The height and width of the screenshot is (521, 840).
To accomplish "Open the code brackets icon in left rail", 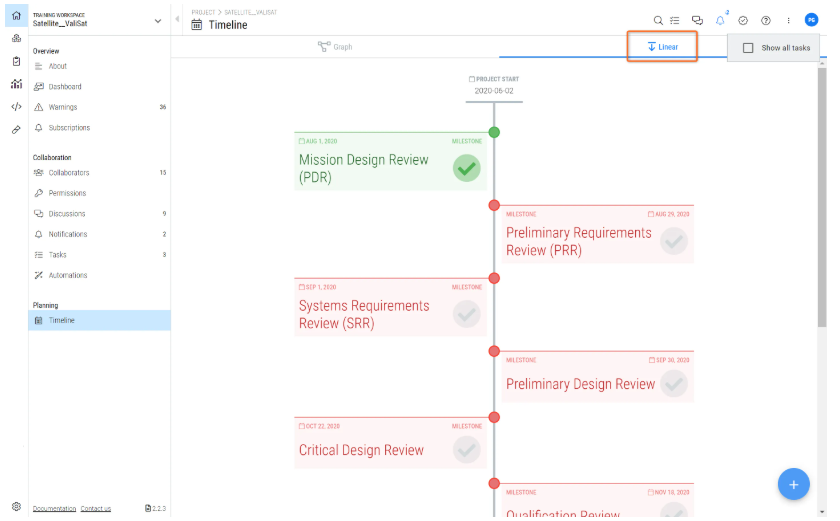I will (16, 106).
